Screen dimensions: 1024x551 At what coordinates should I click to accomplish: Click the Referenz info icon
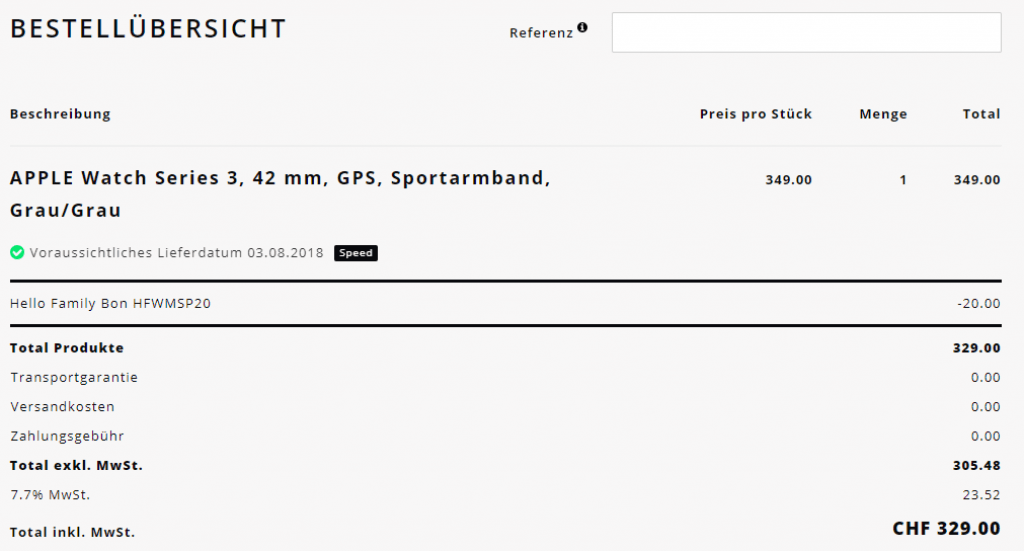coord(582,27)
